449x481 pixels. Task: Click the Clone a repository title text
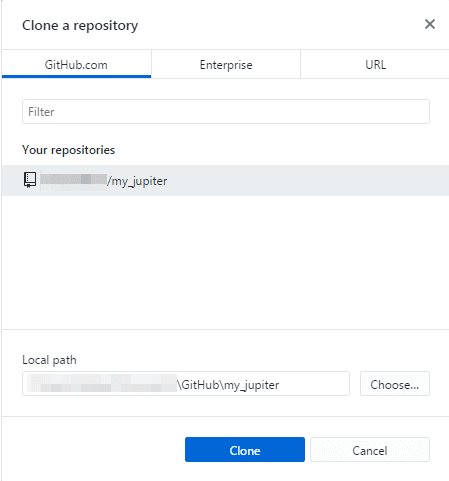coord(80,26)
